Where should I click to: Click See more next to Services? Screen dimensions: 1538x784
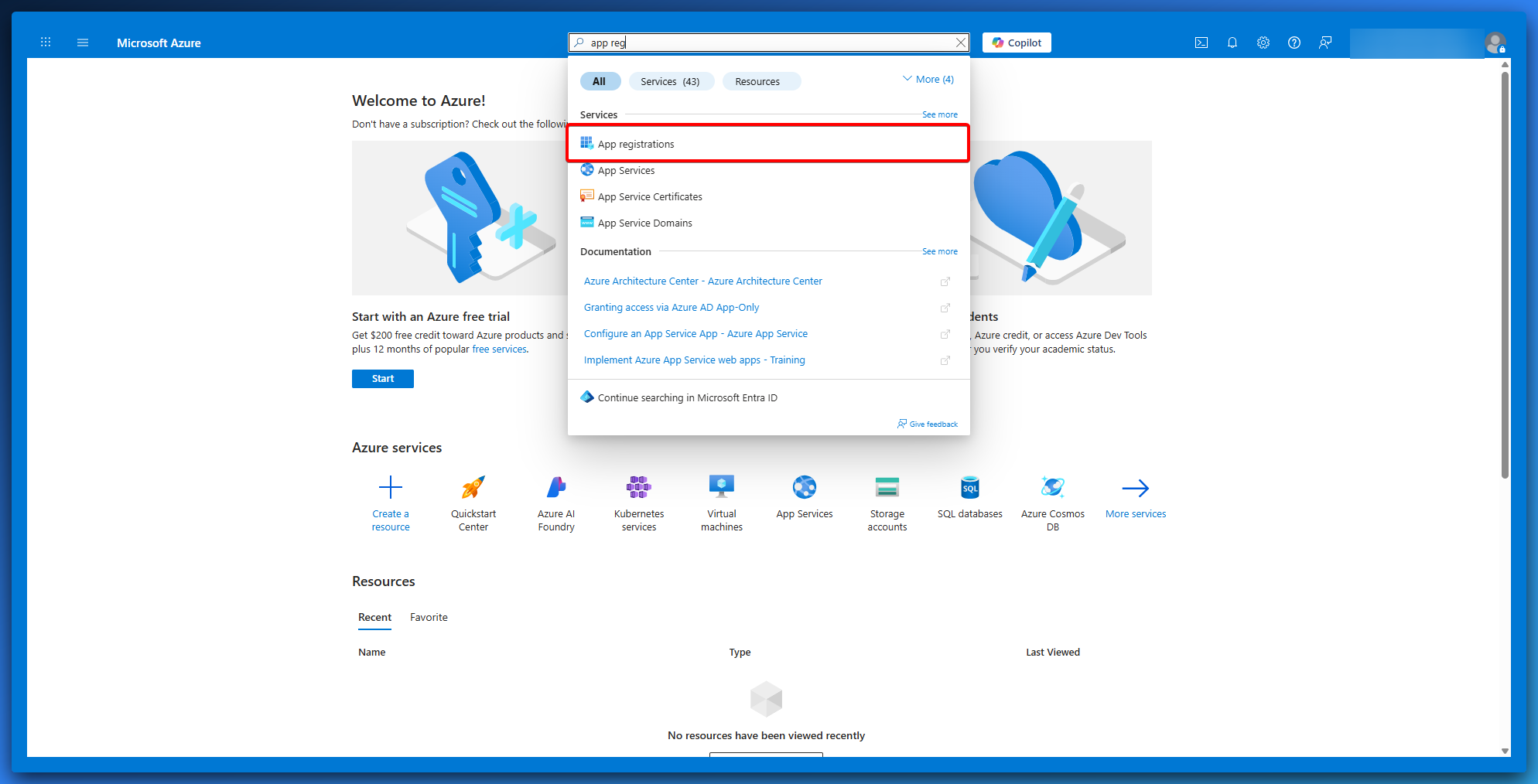(x=940, y=114)
